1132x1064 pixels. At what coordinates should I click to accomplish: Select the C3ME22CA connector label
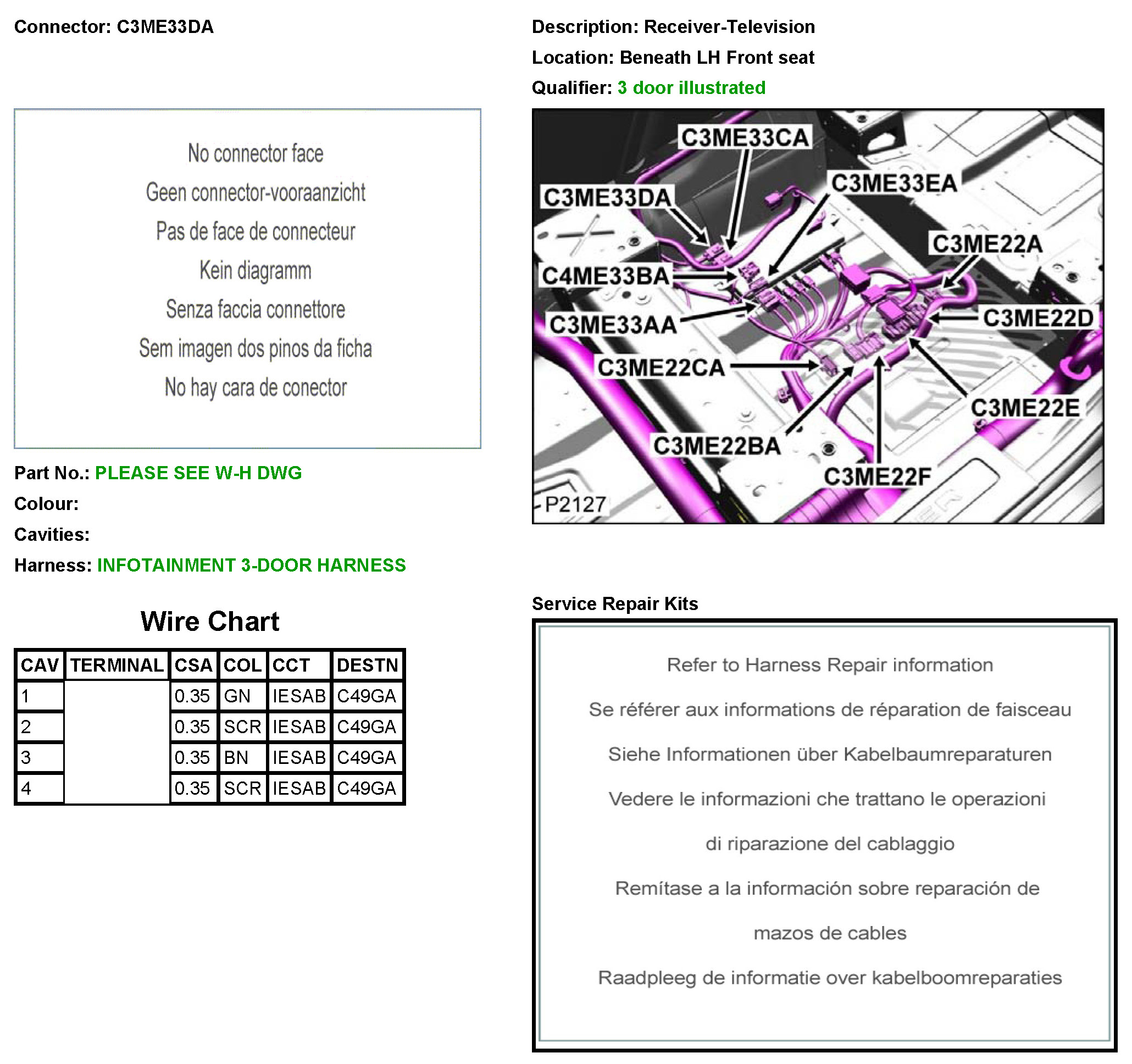point(661,367)
